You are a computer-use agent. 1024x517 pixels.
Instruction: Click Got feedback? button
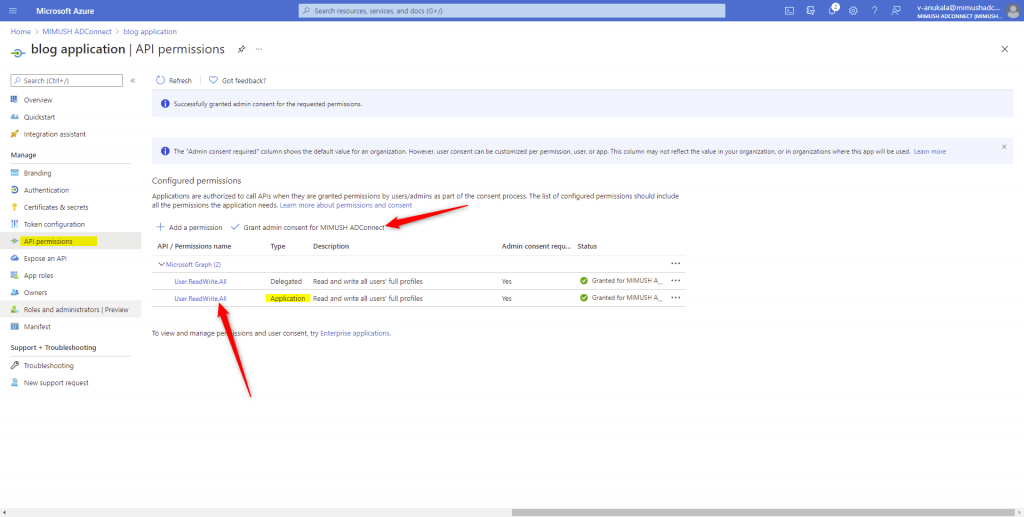[238, 80]
